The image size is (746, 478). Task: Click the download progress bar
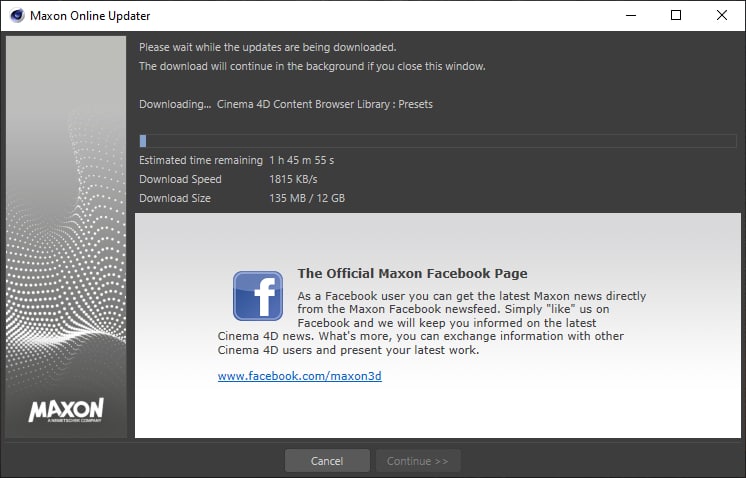click(438, 141)
